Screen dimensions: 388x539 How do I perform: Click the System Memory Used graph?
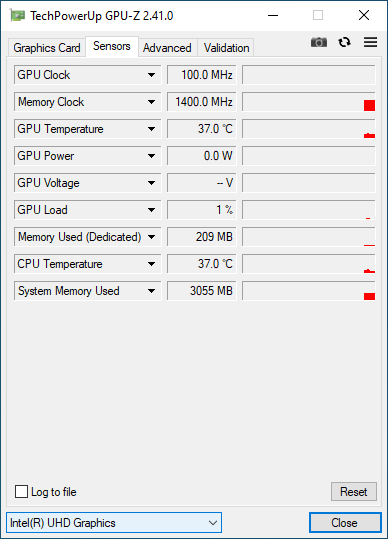coord(309,291)
